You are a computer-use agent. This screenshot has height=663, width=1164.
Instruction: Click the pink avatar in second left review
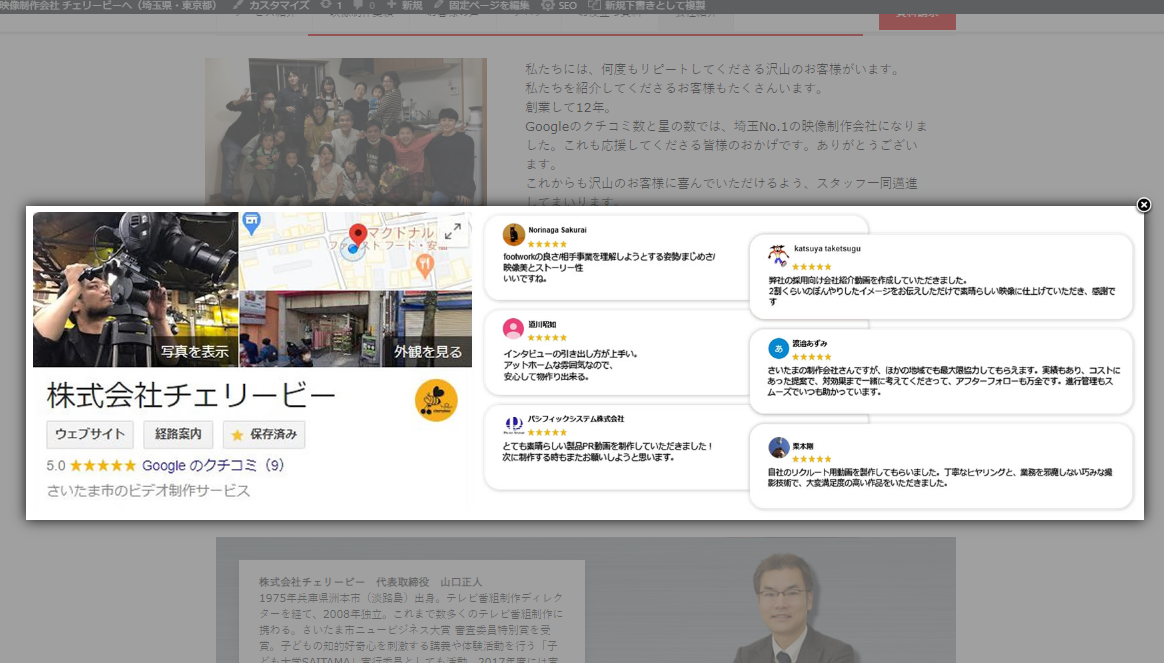pos(514,329)
